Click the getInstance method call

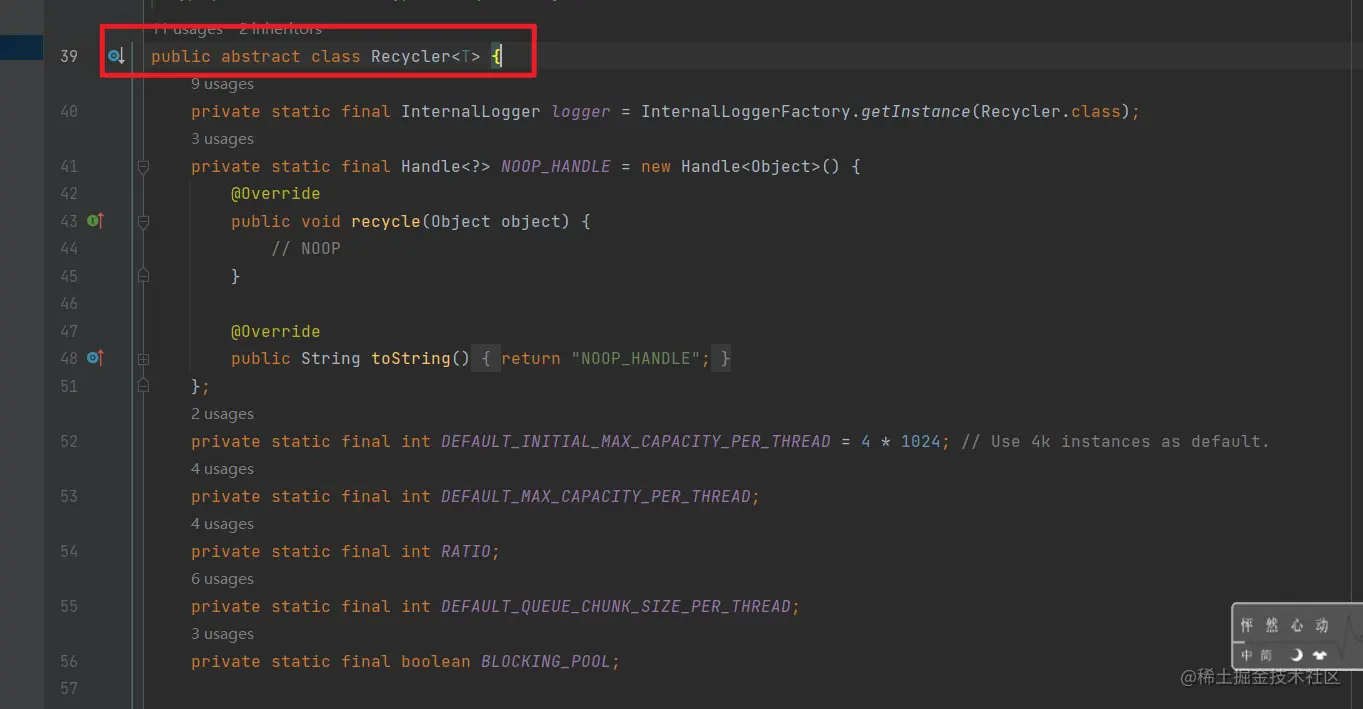(916, 112)
